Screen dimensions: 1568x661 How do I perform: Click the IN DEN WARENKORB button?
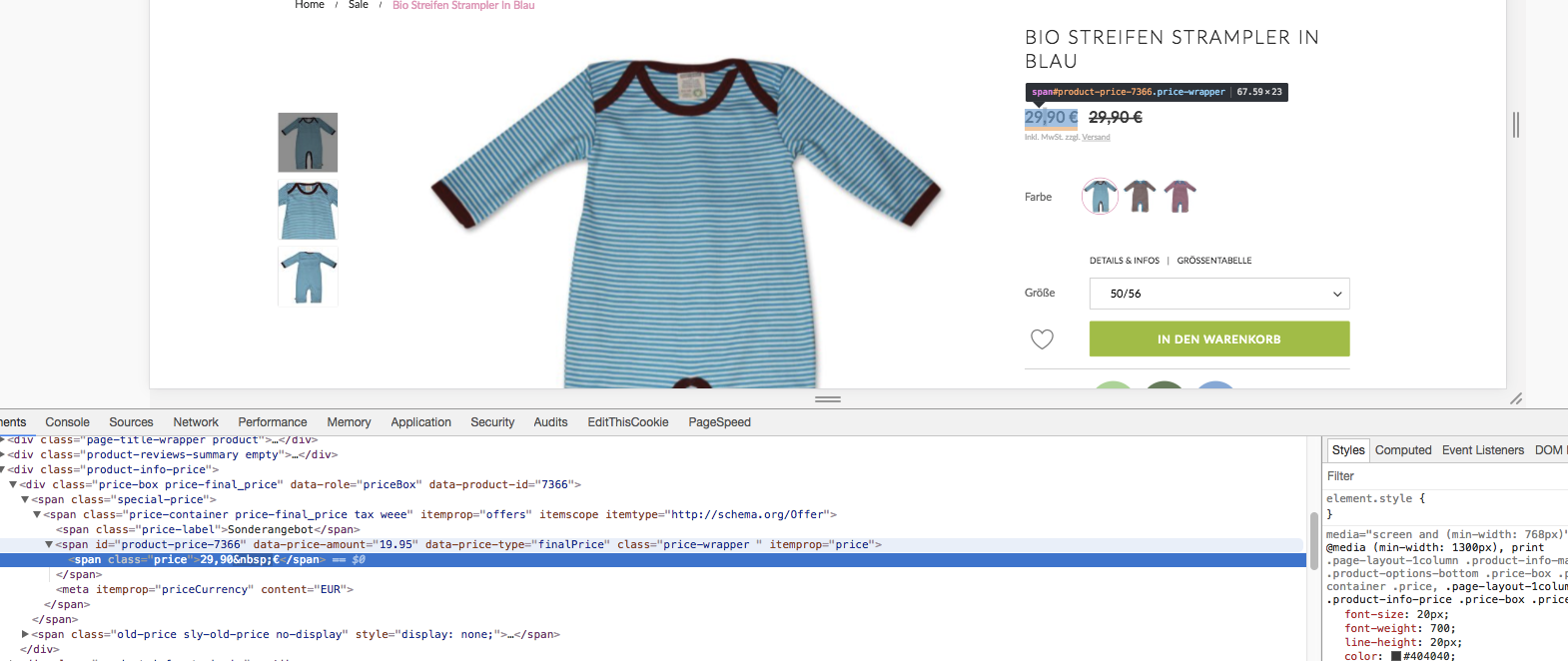(x=1219, y=339)
